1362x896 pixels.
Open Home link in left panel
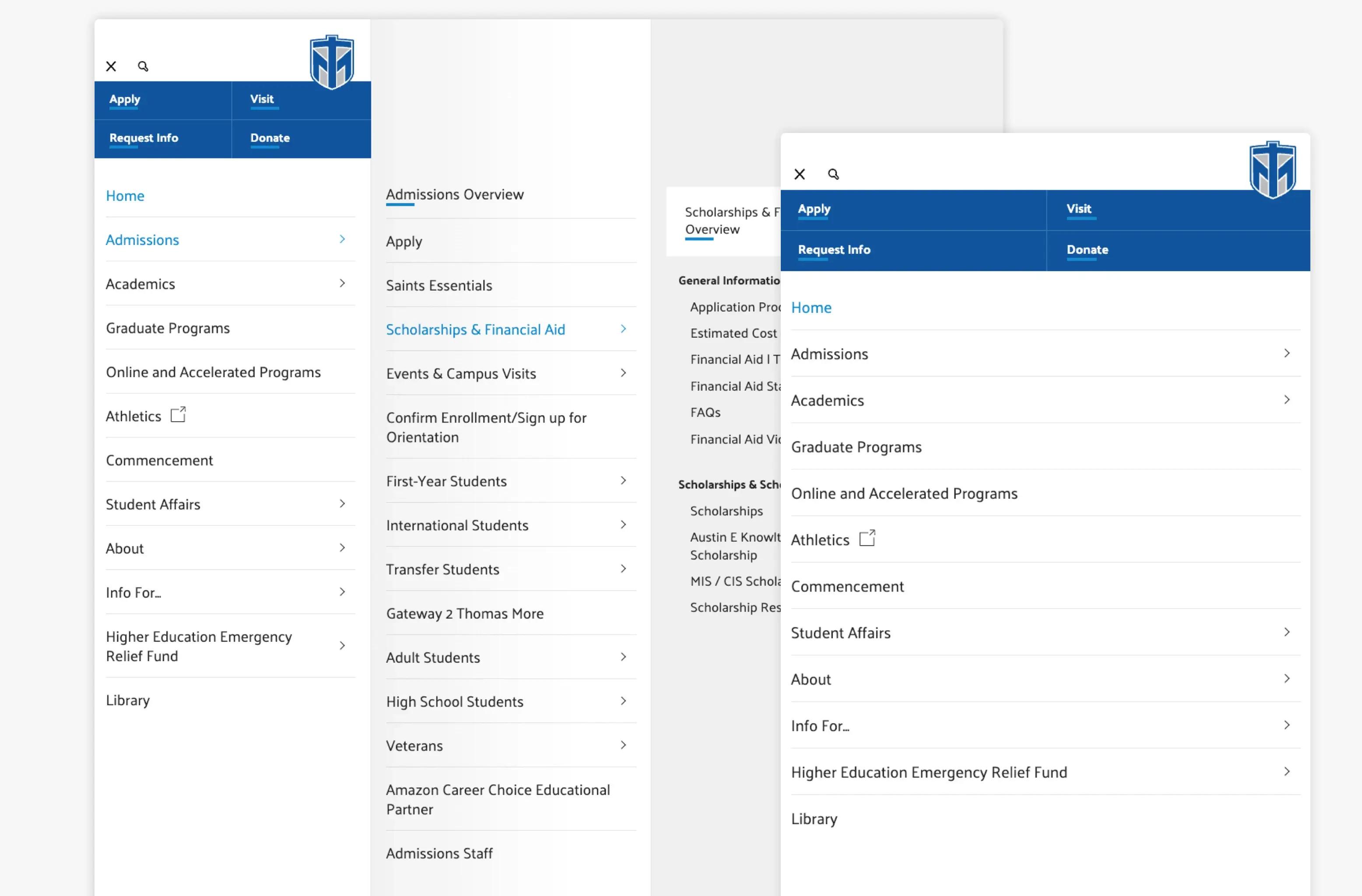click(x=125, y=196)
